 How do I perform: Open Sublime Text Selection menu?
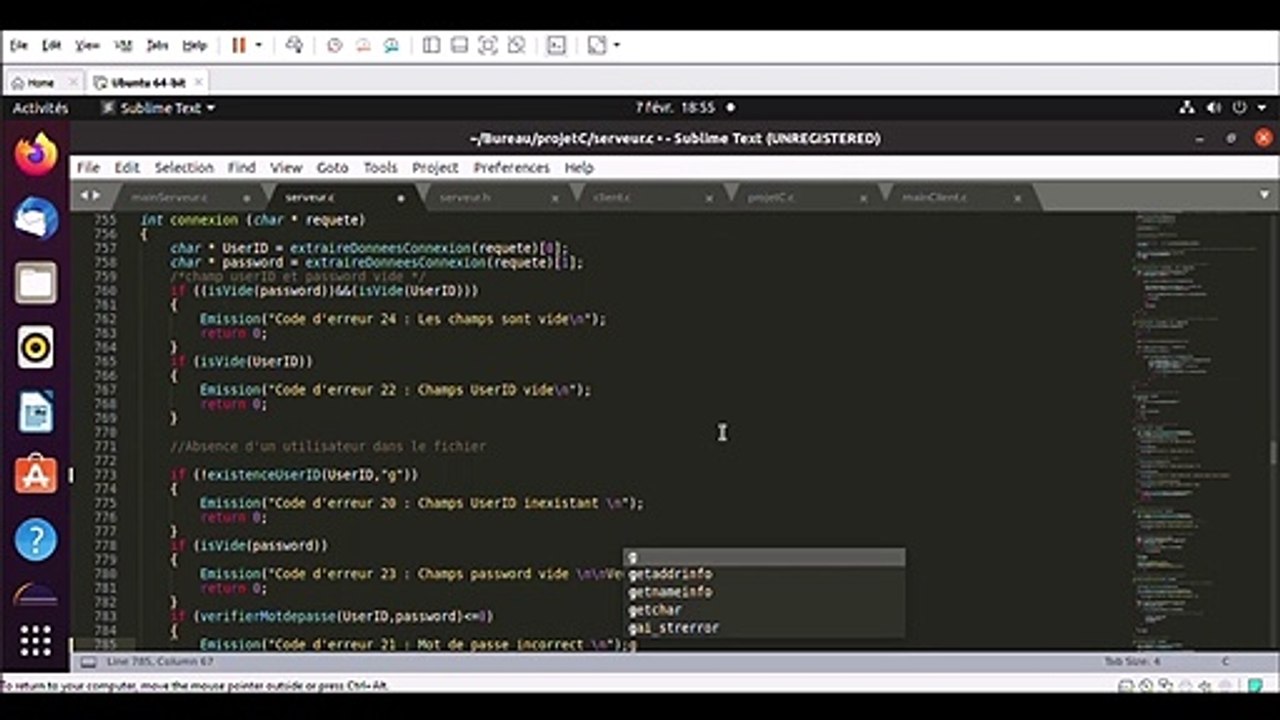(184, 167)
